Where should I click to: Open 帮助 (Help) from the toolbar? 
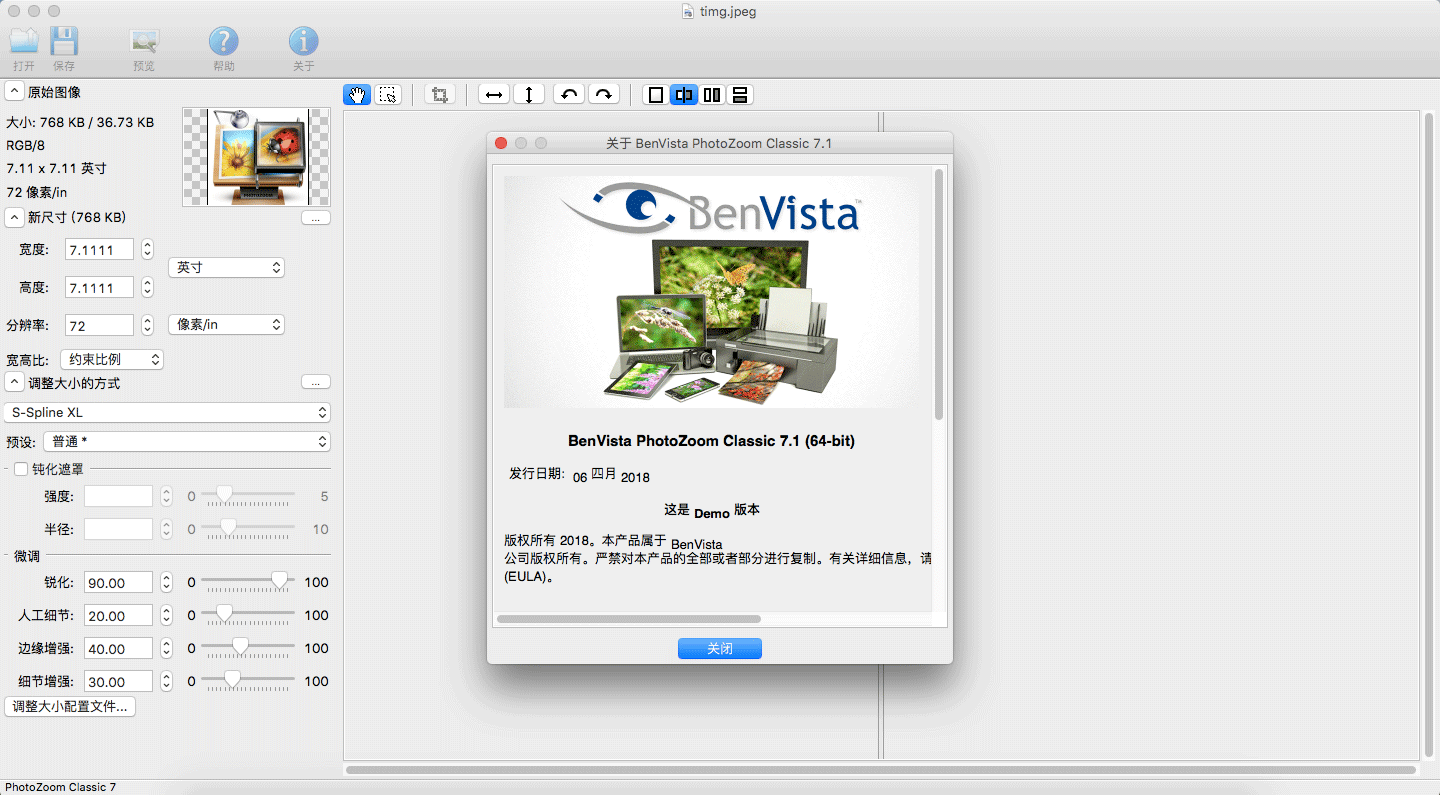pos(223,42)
